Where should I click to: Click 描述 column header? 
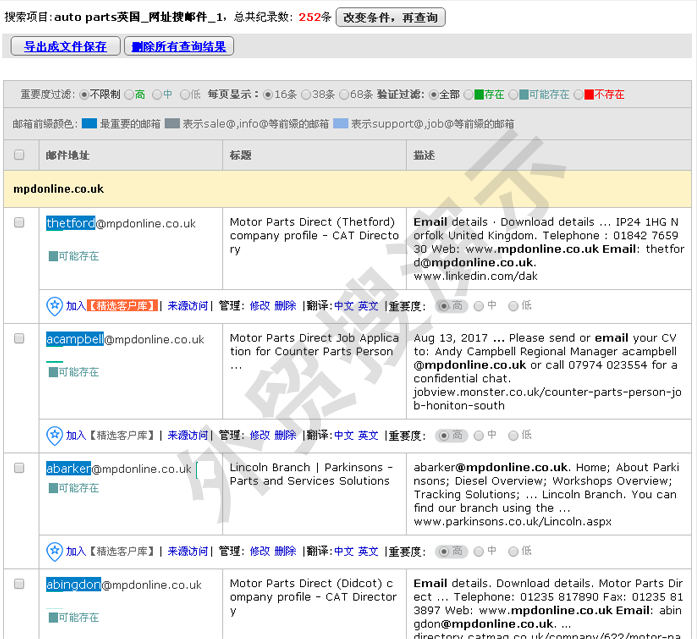pos(424,155)
